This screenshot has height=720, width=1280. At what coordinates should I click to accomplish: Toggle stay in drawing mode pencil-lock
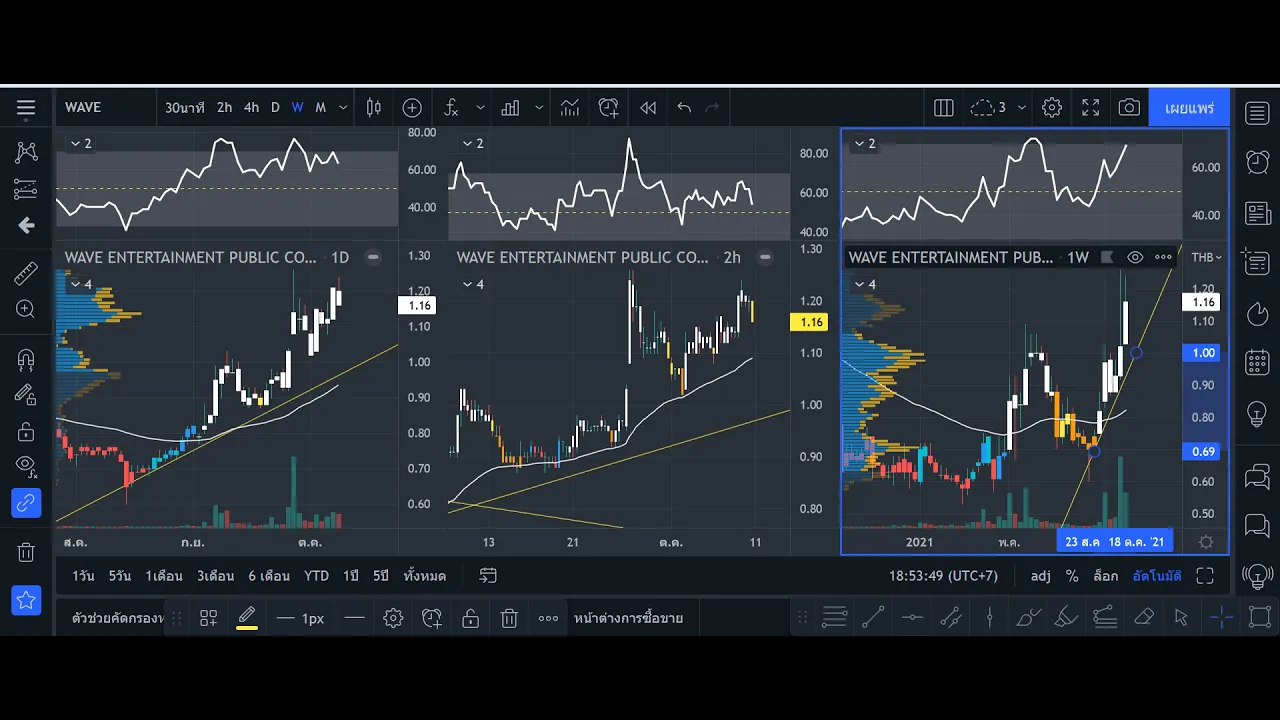click(26, 395)
